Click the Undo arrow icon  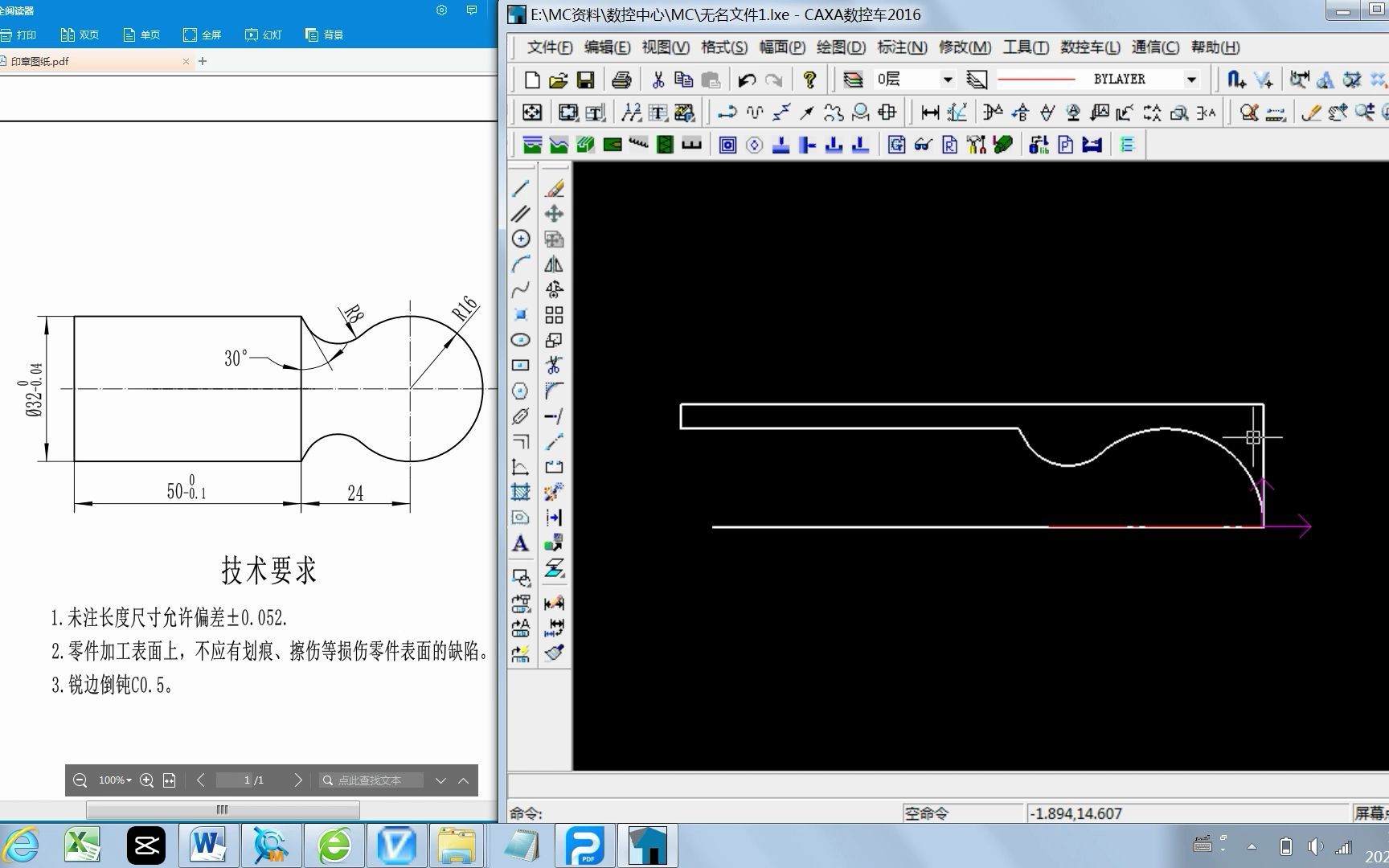[747, 80]
